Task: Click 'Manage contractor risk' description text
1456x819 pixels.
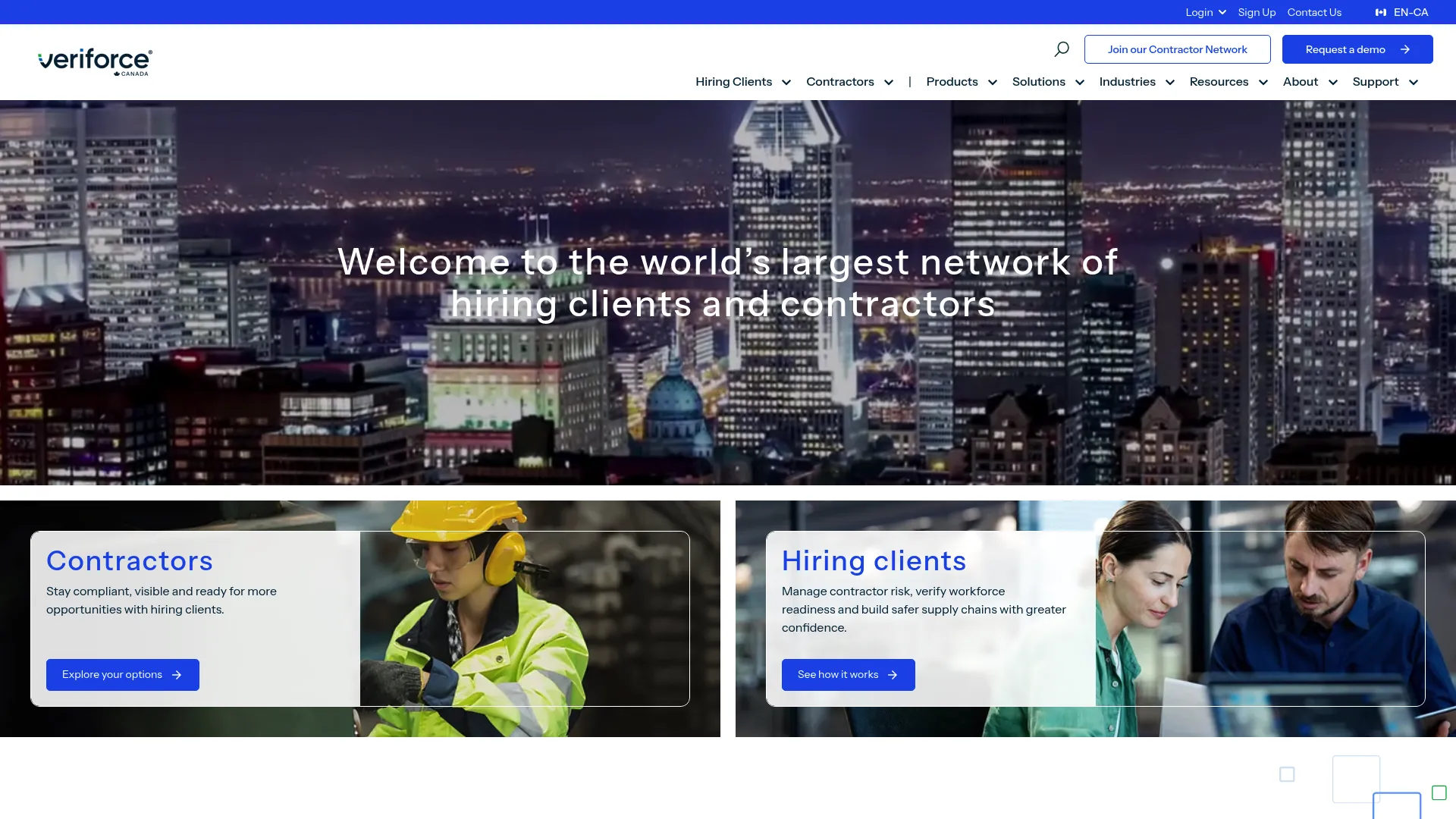Action: pos(924,610)
